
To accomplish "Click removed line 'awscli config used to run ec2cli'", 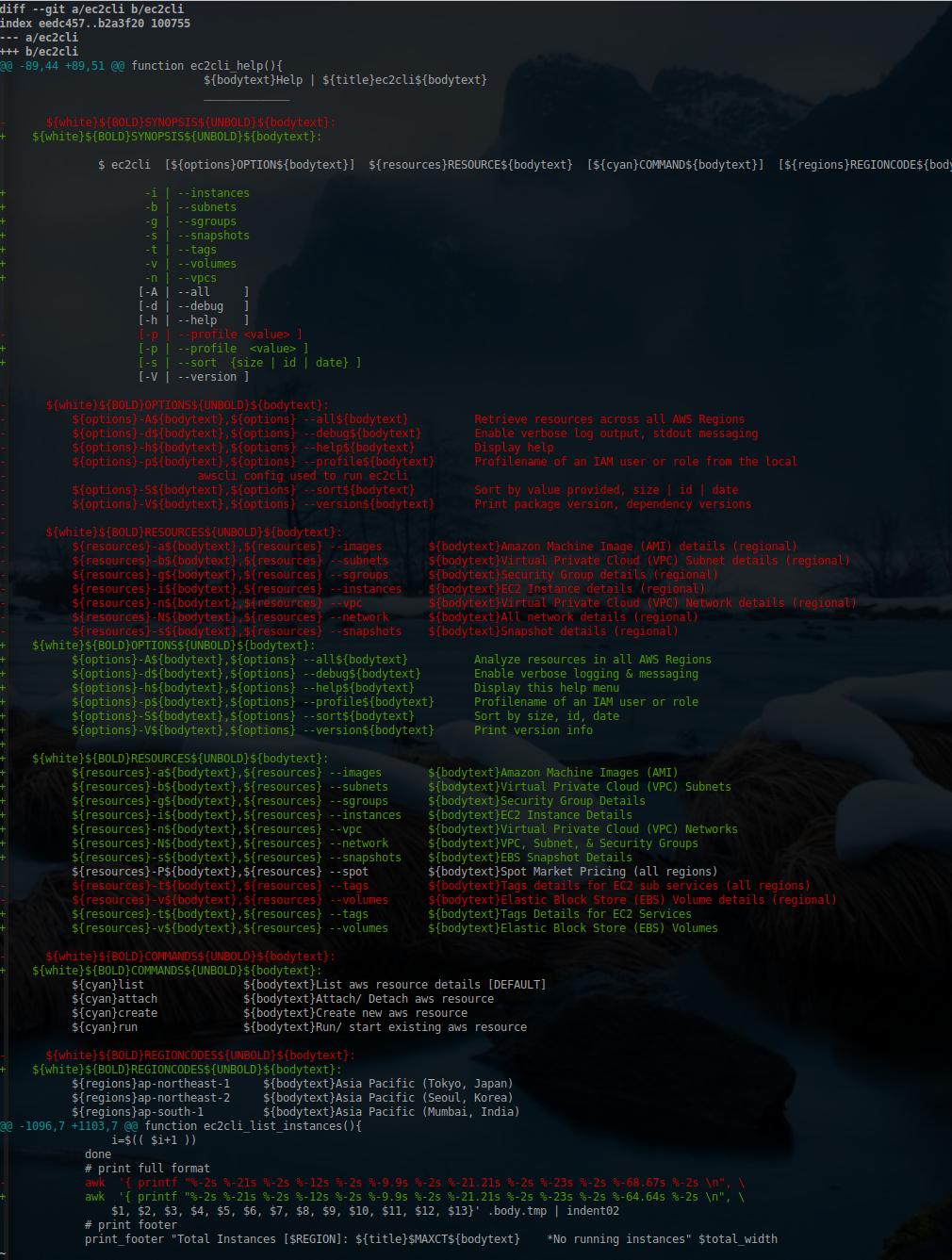I will (303, 476).
